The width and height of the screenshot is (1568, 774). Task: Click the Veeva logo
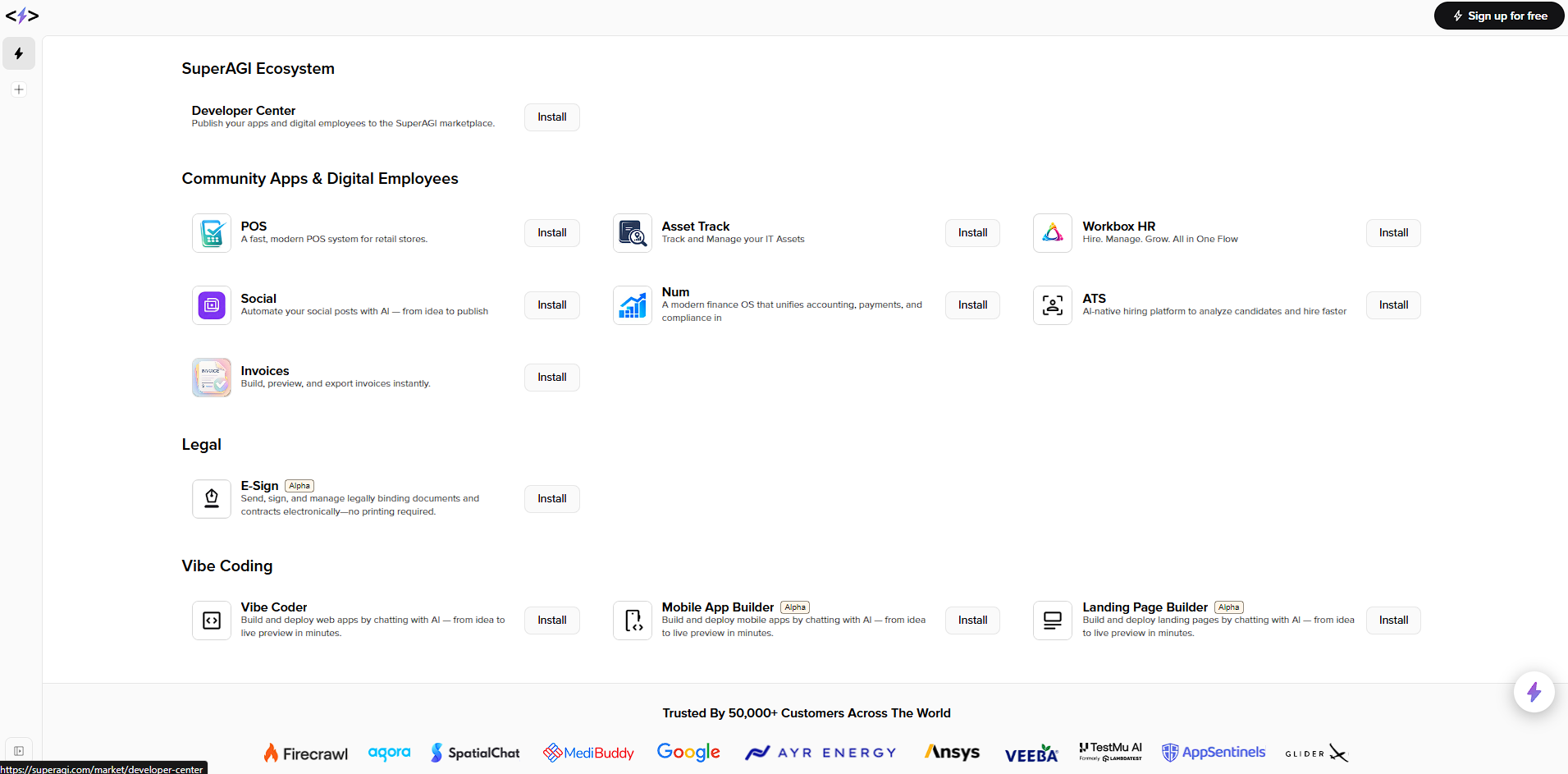(x=1031, y=753)
